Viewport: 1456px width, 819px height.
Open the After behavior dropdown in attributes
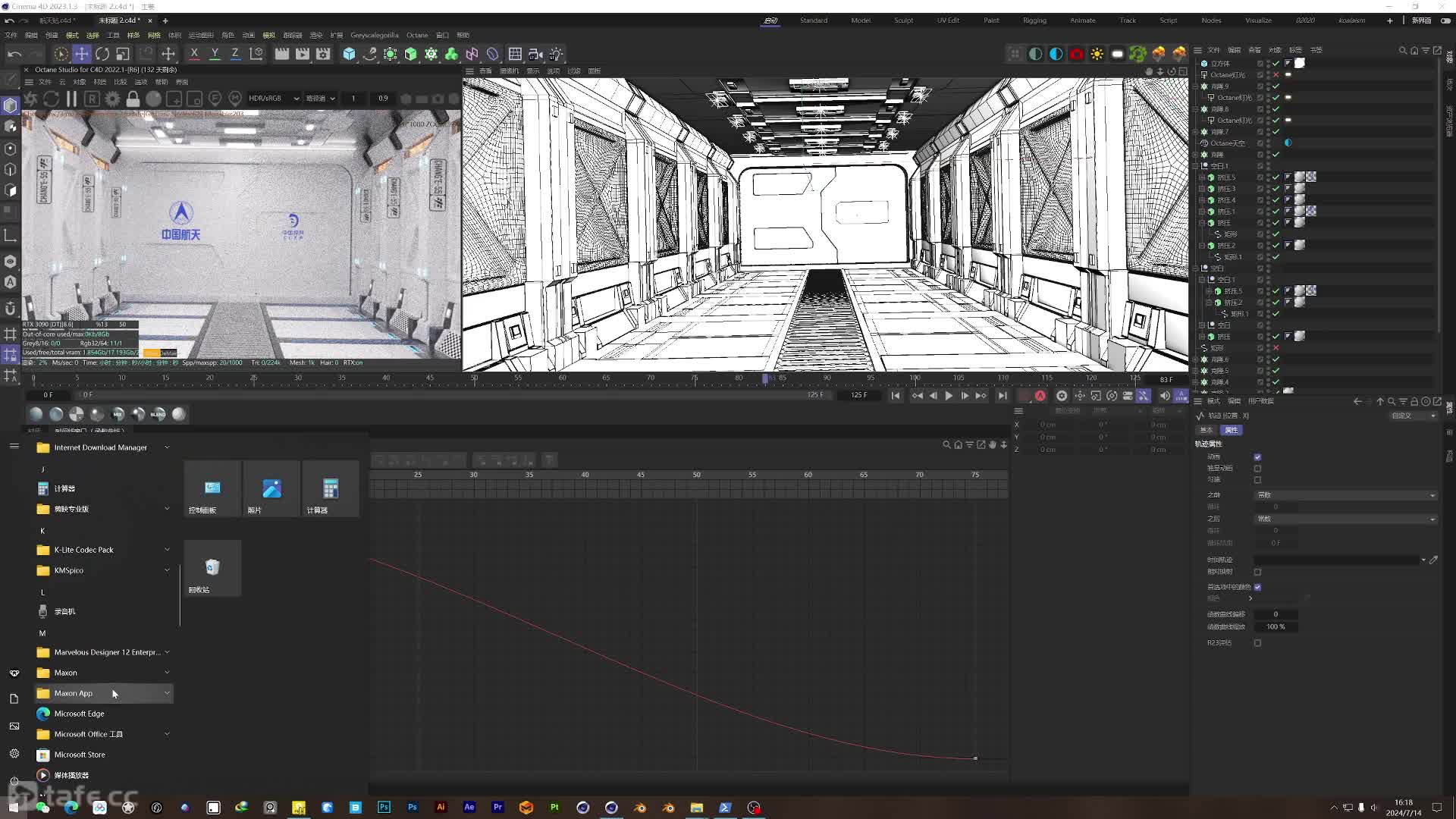[1345, 519]
